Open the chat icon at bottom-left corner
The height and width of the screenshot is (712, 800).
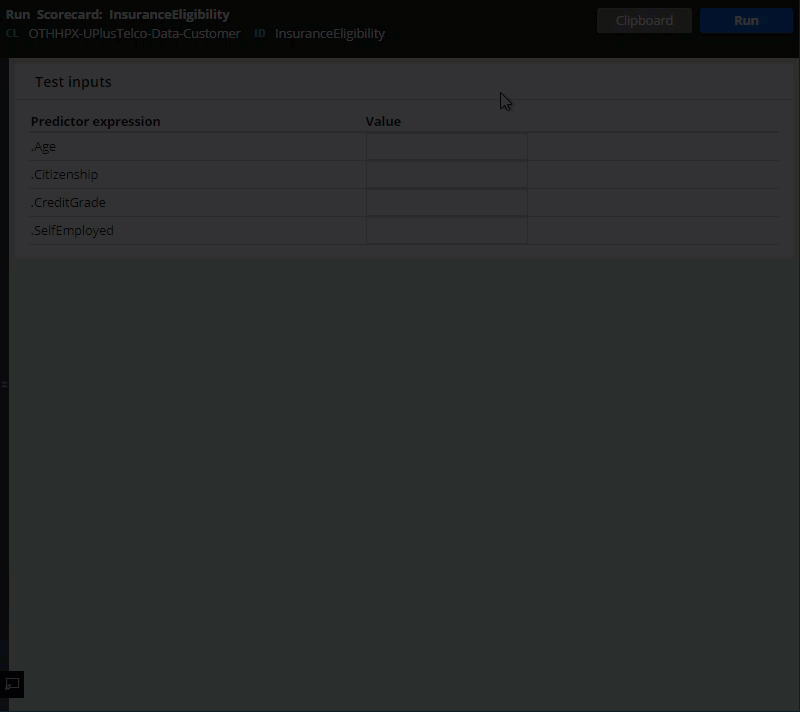point(13,684)
